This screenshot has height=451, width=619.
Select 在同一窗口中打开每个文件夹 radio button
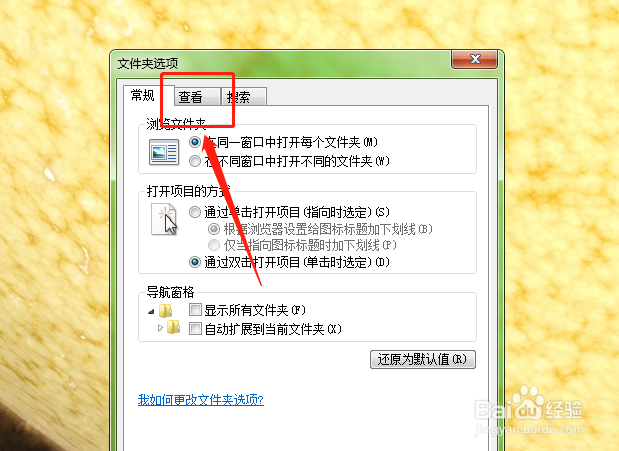[x=195, y=142]
